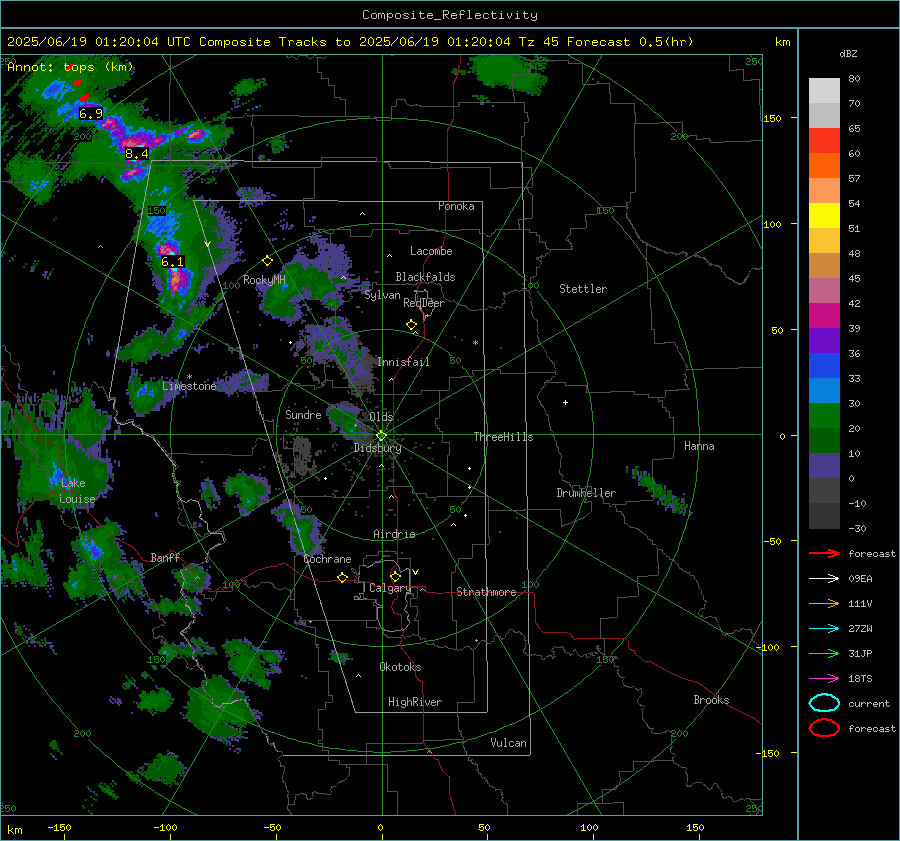900x841 pixels.
Task: Click the red forecast arrow legend icon
Action: [824, 553]
